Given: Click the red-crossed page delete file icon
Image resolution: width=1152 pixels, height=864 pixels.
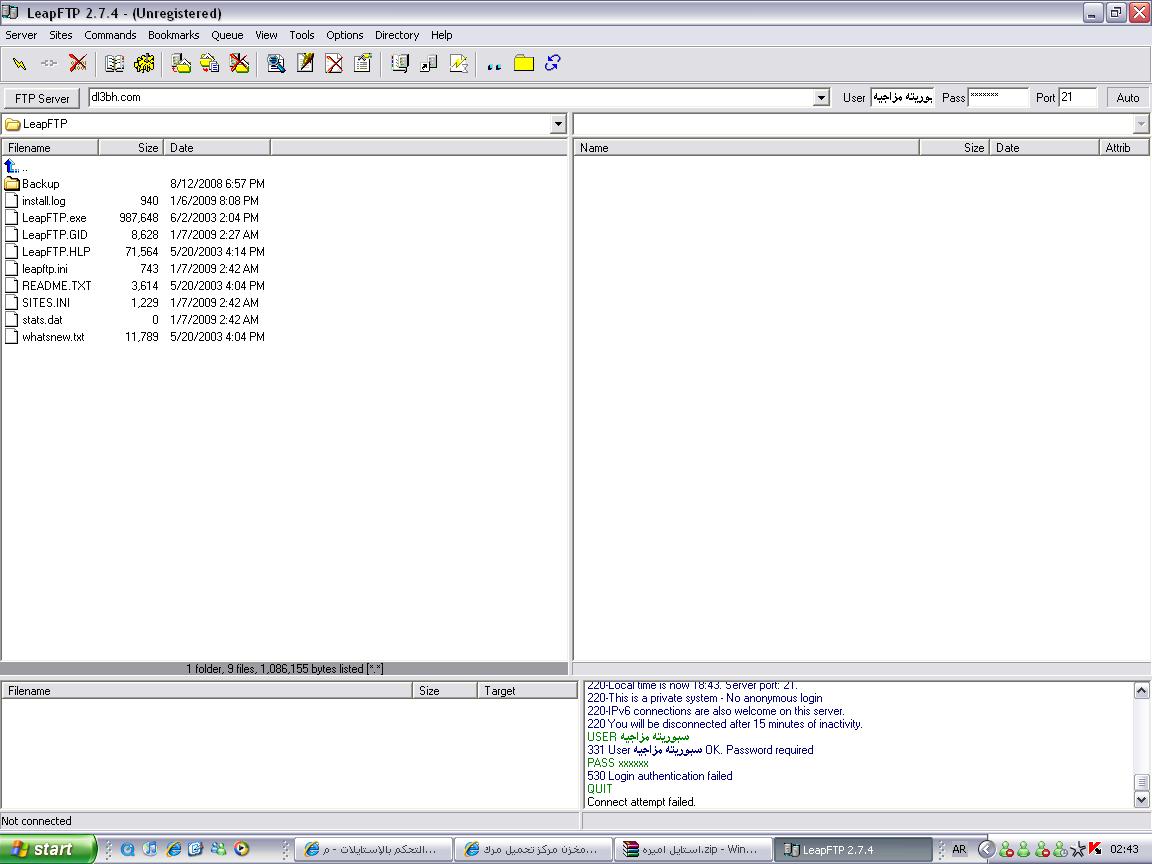Looking at the screenshot, I should pos(334,64).
